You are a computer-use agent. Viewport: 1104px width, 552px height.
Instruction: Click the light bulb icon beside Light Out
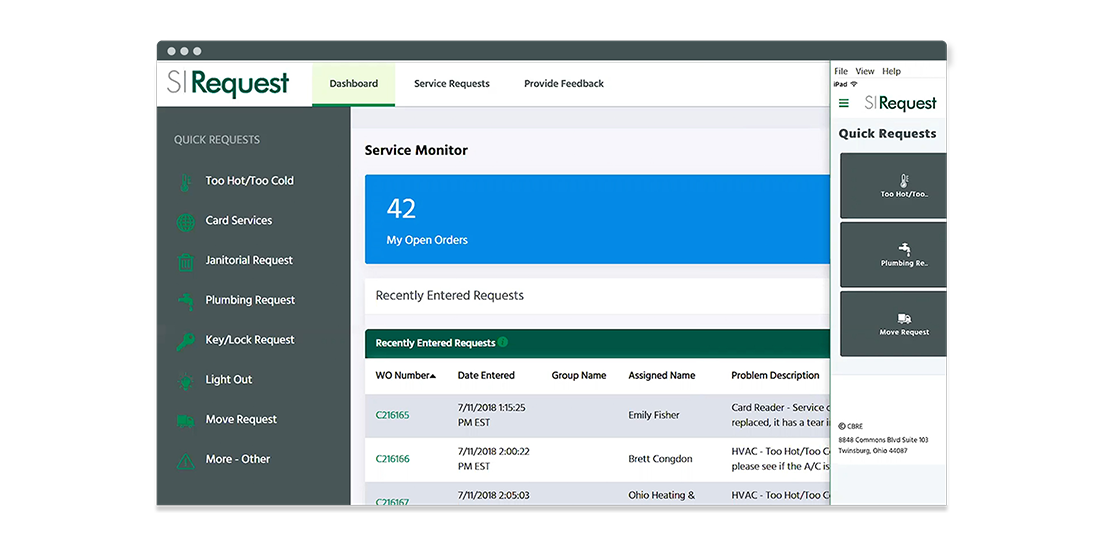coord(185,381)
